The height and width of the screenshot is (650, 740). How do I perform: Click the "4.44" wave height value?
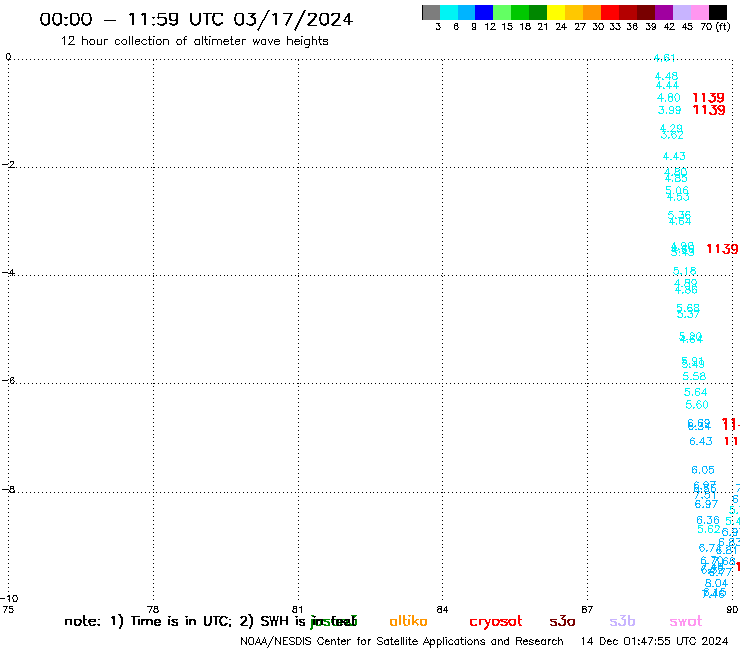(x=667, y=85)
